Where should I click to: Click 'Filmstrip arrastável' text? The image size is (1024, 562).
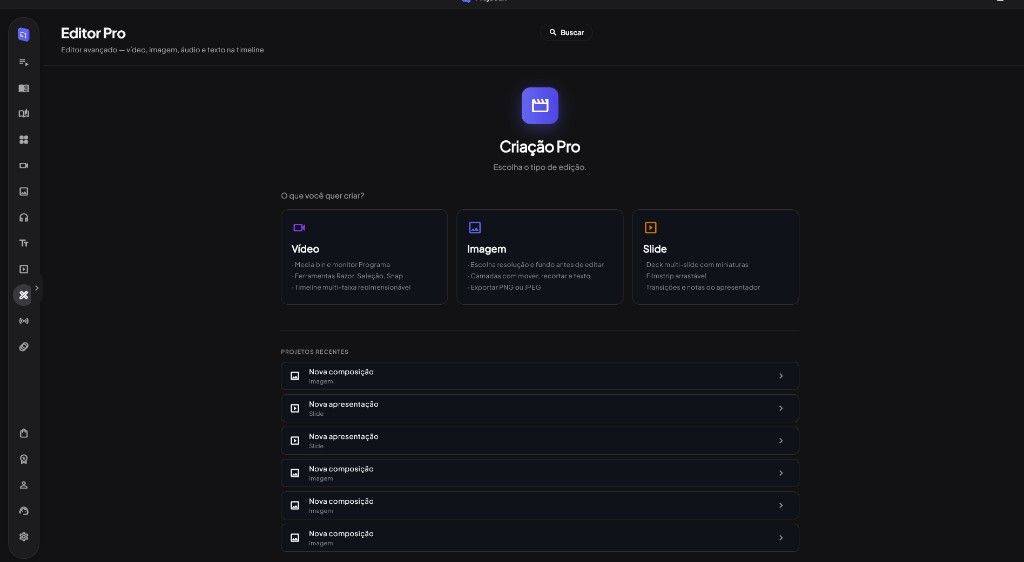pos(675,276)
